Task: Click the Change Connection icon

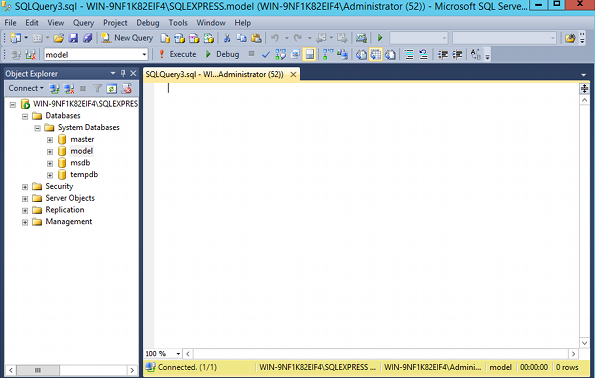Action: 30,55
